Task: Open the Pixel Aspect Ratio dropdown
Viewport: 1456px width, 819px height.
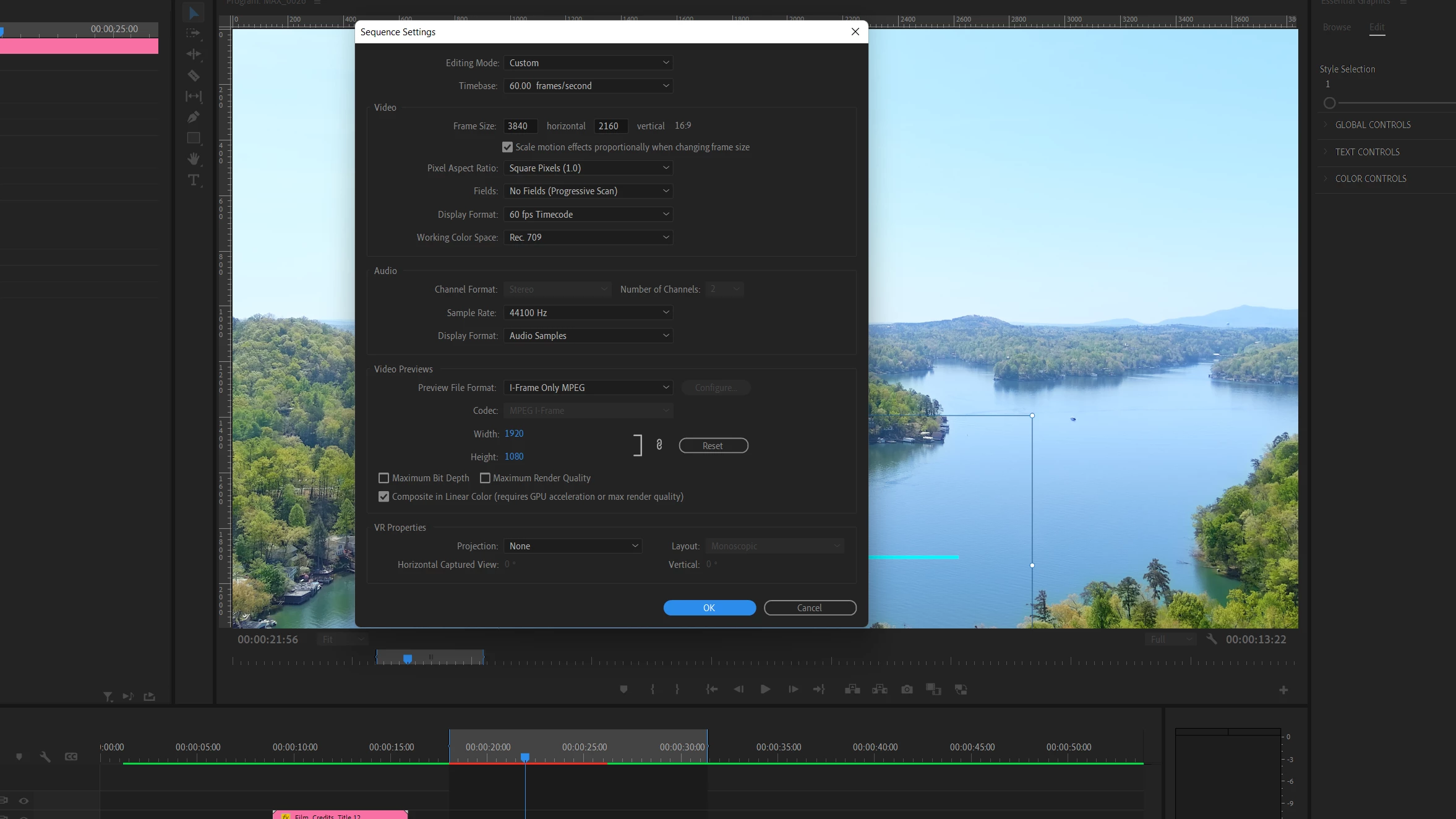Action: click(588, 168)
